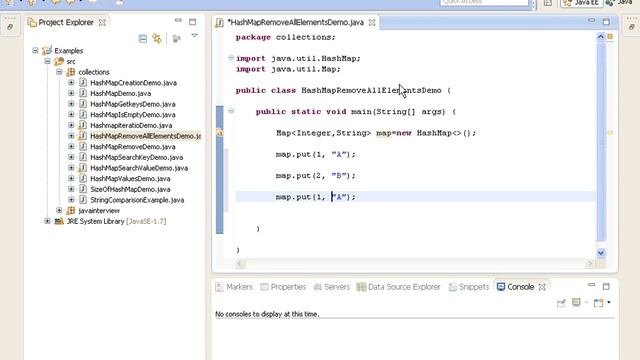The width and height of the screenshot is (640, 360).
Task: Fold the main method block
Action: 231,111
